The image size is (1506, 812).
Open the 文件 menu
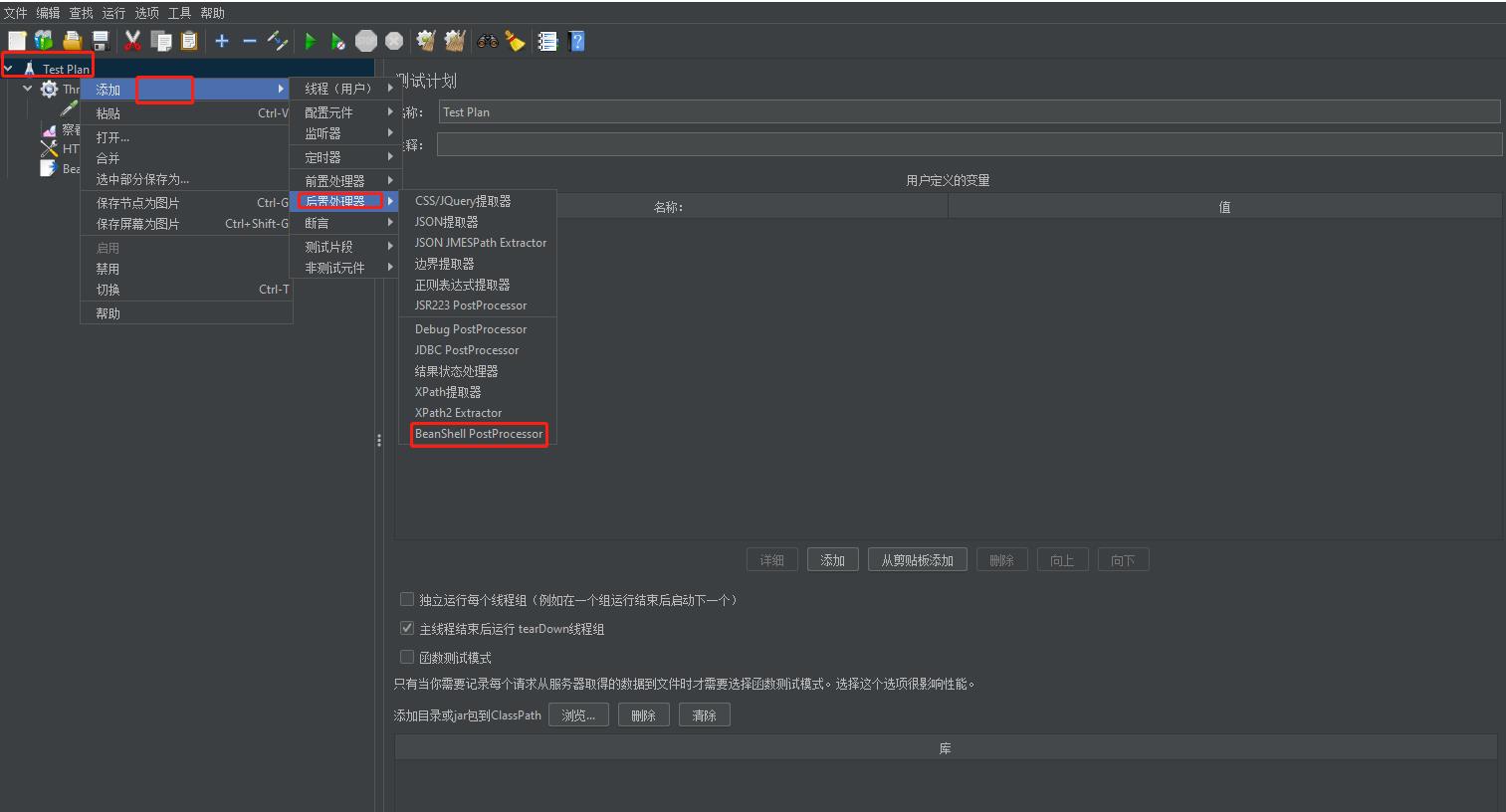coord(15,13)
